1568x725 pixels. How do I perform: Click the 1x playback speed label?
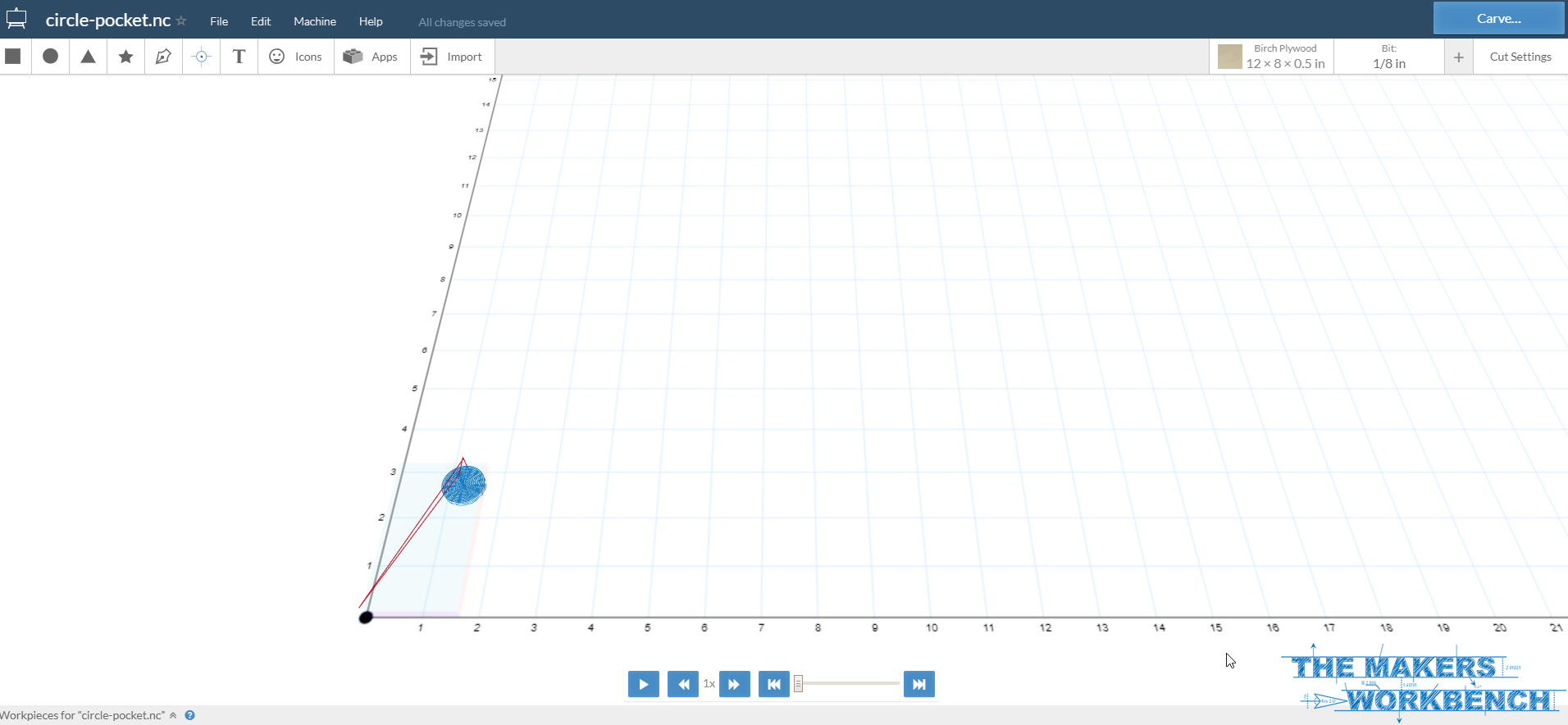(x=709, y=684)
